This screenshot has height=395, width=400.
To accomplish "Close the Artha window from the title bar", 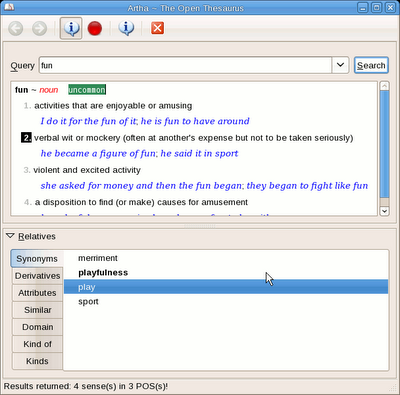I will 390,7.
